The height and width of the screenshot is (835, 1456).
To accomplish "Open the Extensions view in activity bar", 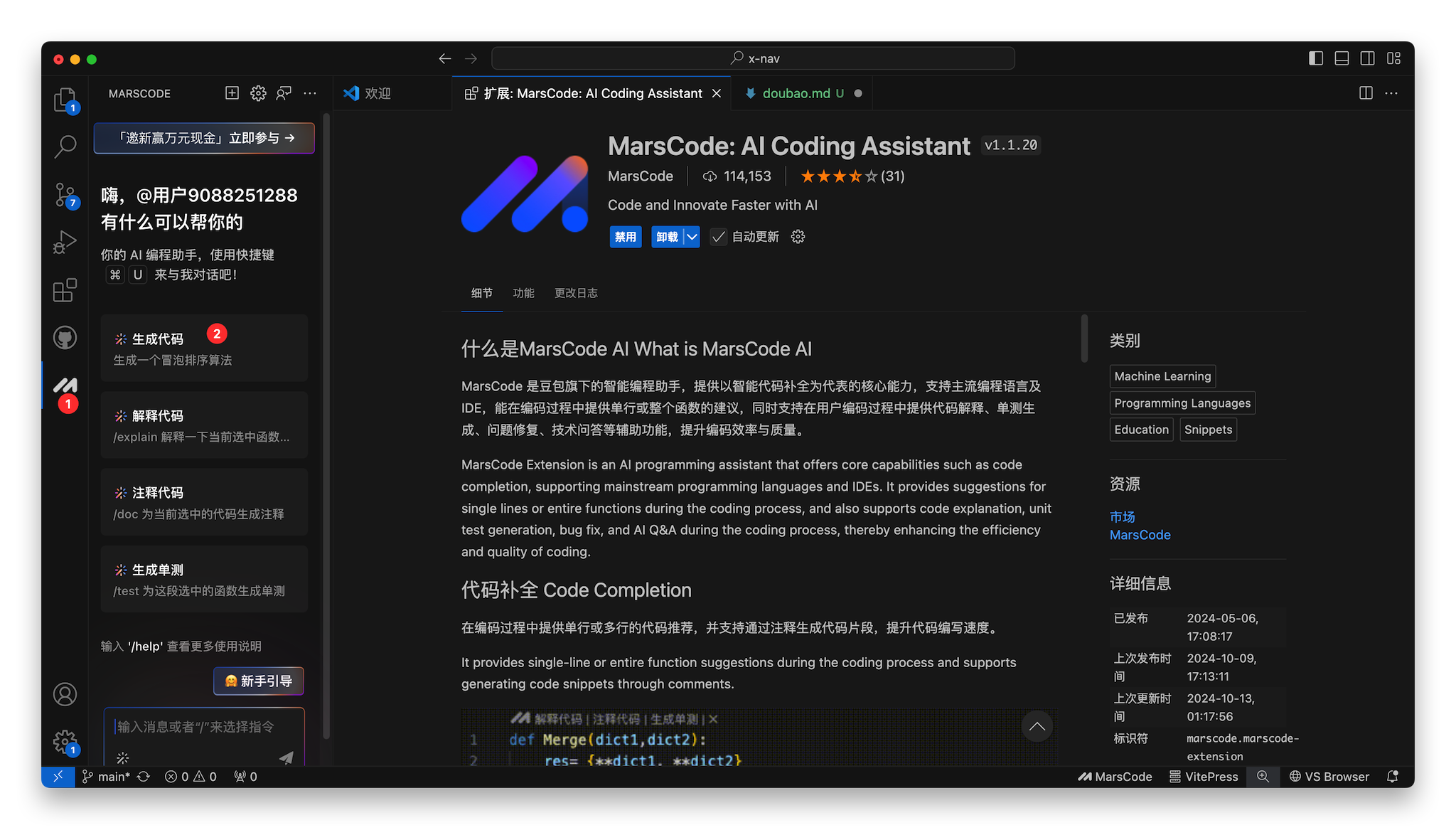I will 65,290.
